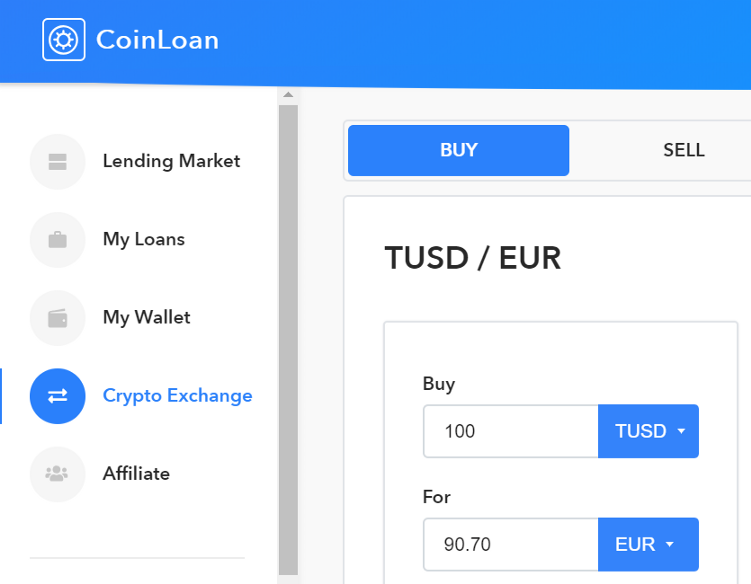Click the sidebar scrollbar up arrow

pyautogui.click(x=288, y=95)
